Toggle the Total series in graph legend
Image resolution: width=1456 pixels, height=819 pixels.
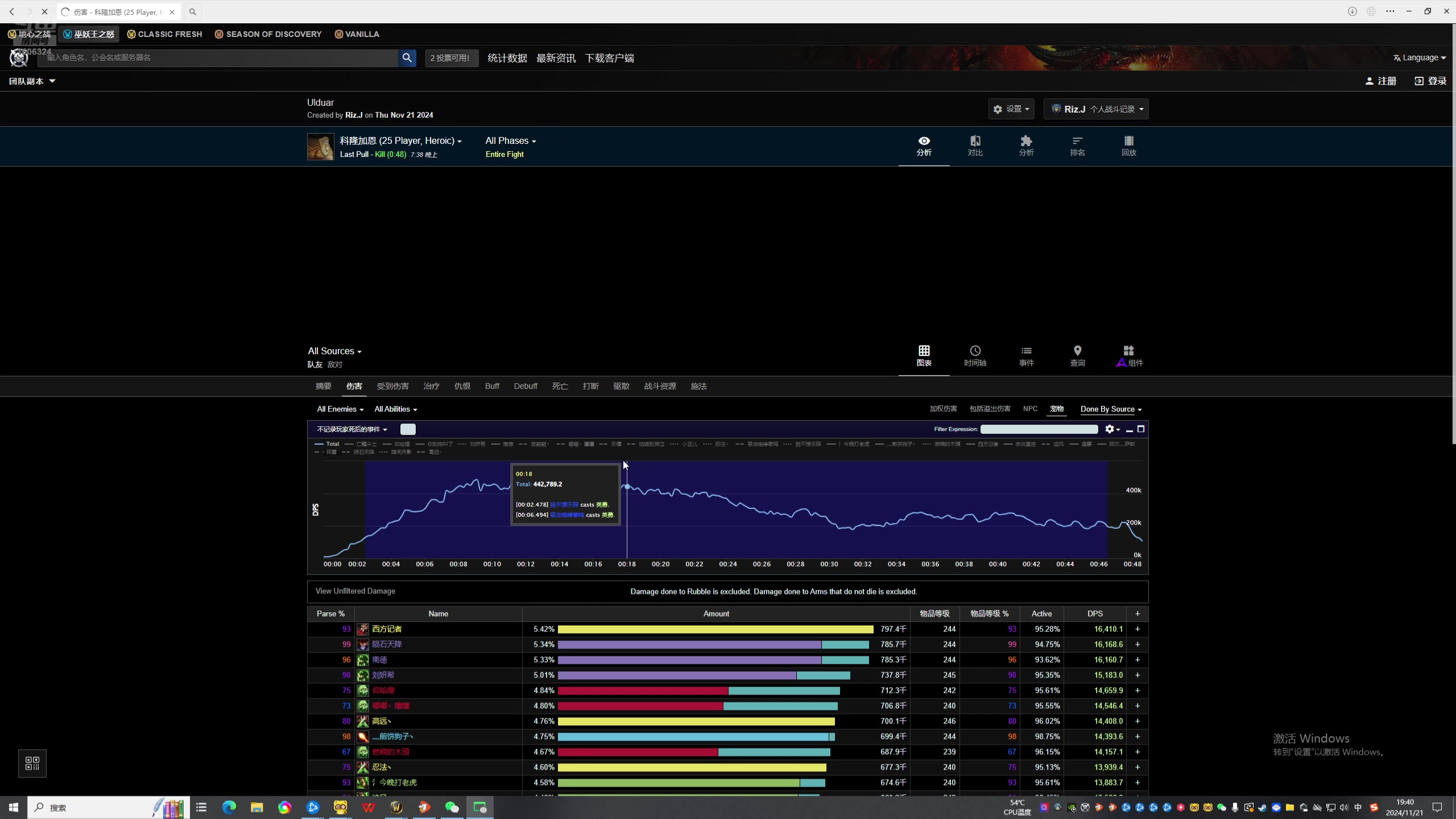tap(327, 444)
